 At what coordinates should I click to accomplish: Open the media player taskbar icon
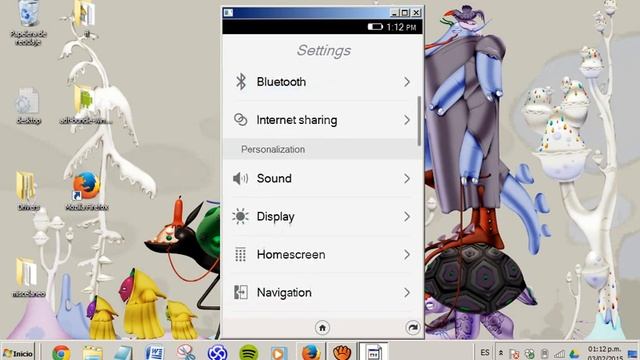[x=279, y=353]
